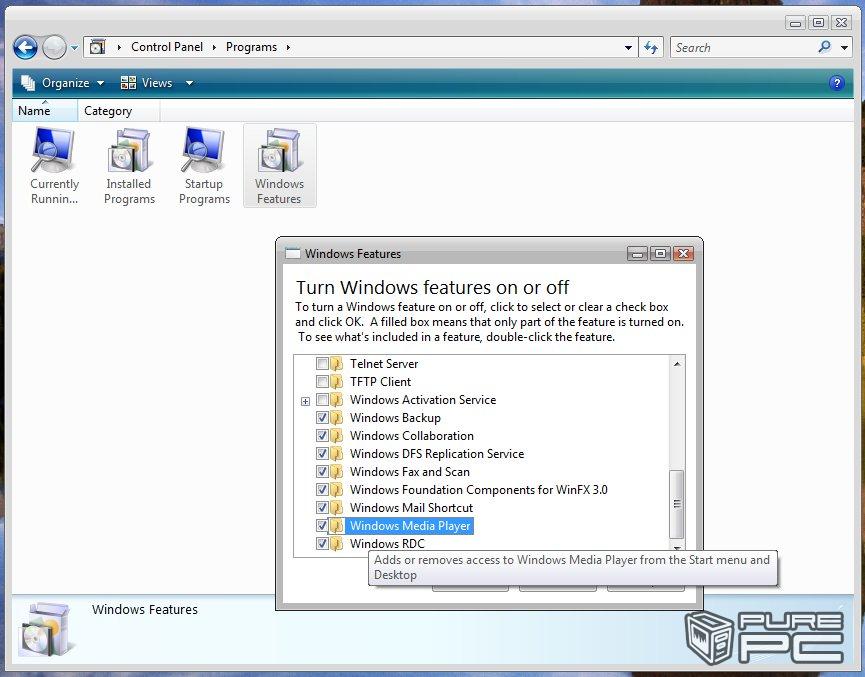Select the Windows Features item icon
Screen dimensions: 865x677
[x=279, y=166]
